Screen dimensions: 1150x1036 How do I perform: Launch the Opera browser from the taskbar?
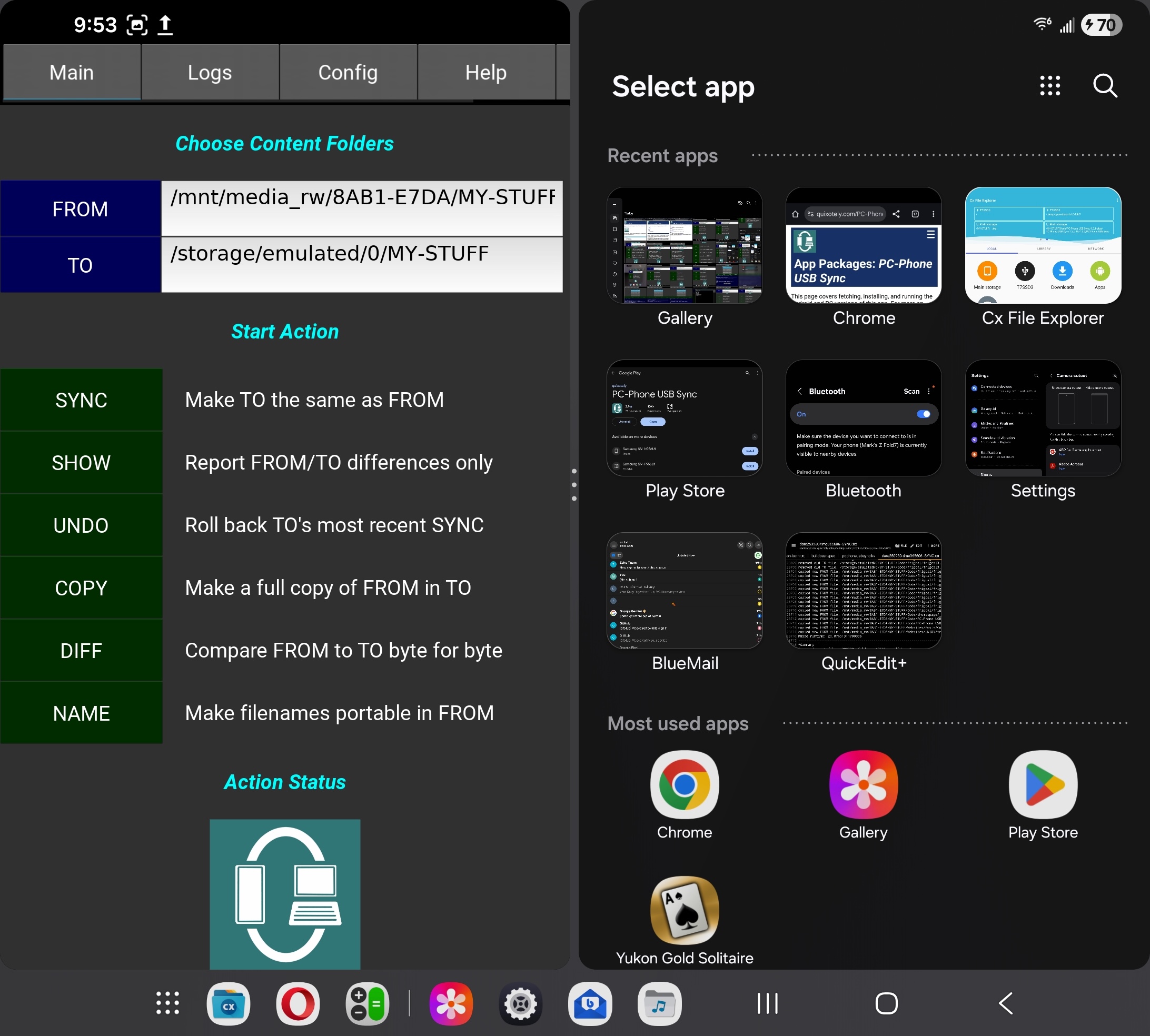[298, 1003]
